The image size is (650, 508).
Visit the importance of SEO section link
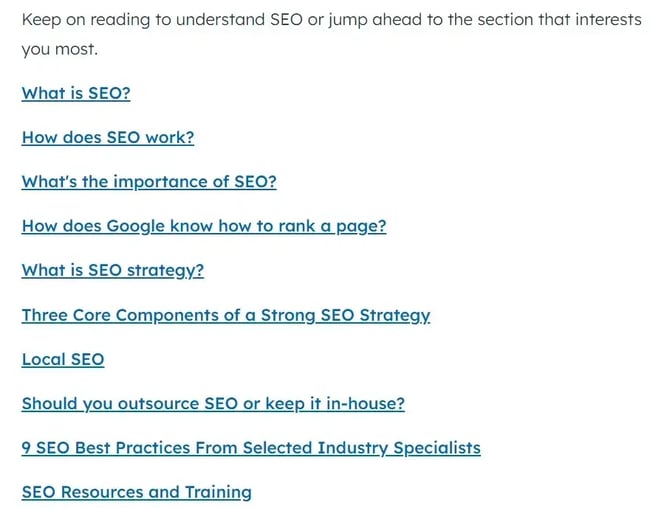[x=149, y=181]
